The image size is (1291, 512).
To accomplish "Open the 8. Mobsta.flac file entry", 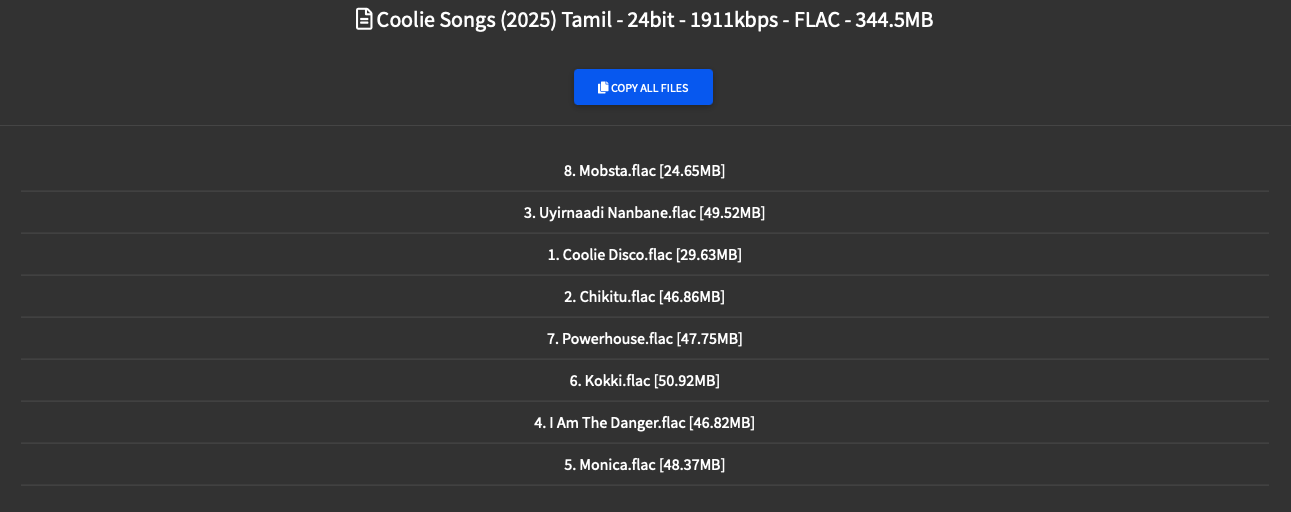I will (x=644, y=171).
